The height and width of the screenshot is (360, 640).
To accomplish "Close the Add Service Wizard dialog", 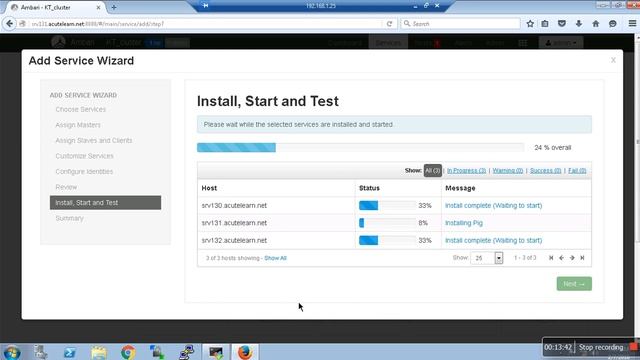I will pos(613,60).
